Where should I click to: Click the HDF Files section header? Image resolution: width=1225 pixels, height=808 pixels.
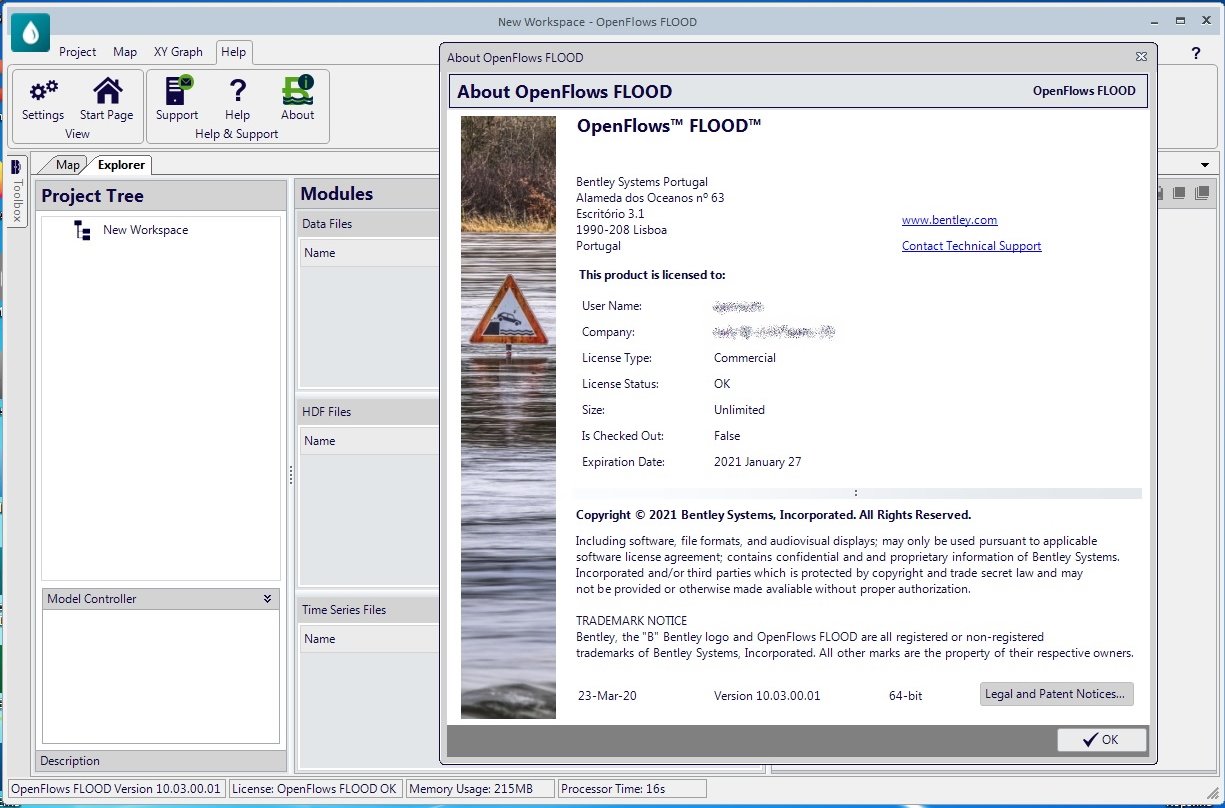tap(368, 412)
